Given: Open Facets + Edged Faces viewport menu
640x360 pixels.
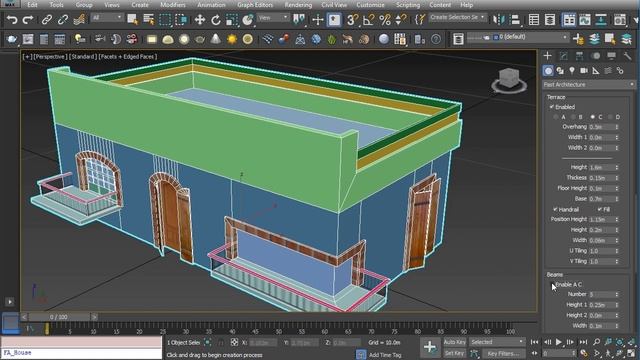Looking at the screenshot, I should click(x=128, y=57).
